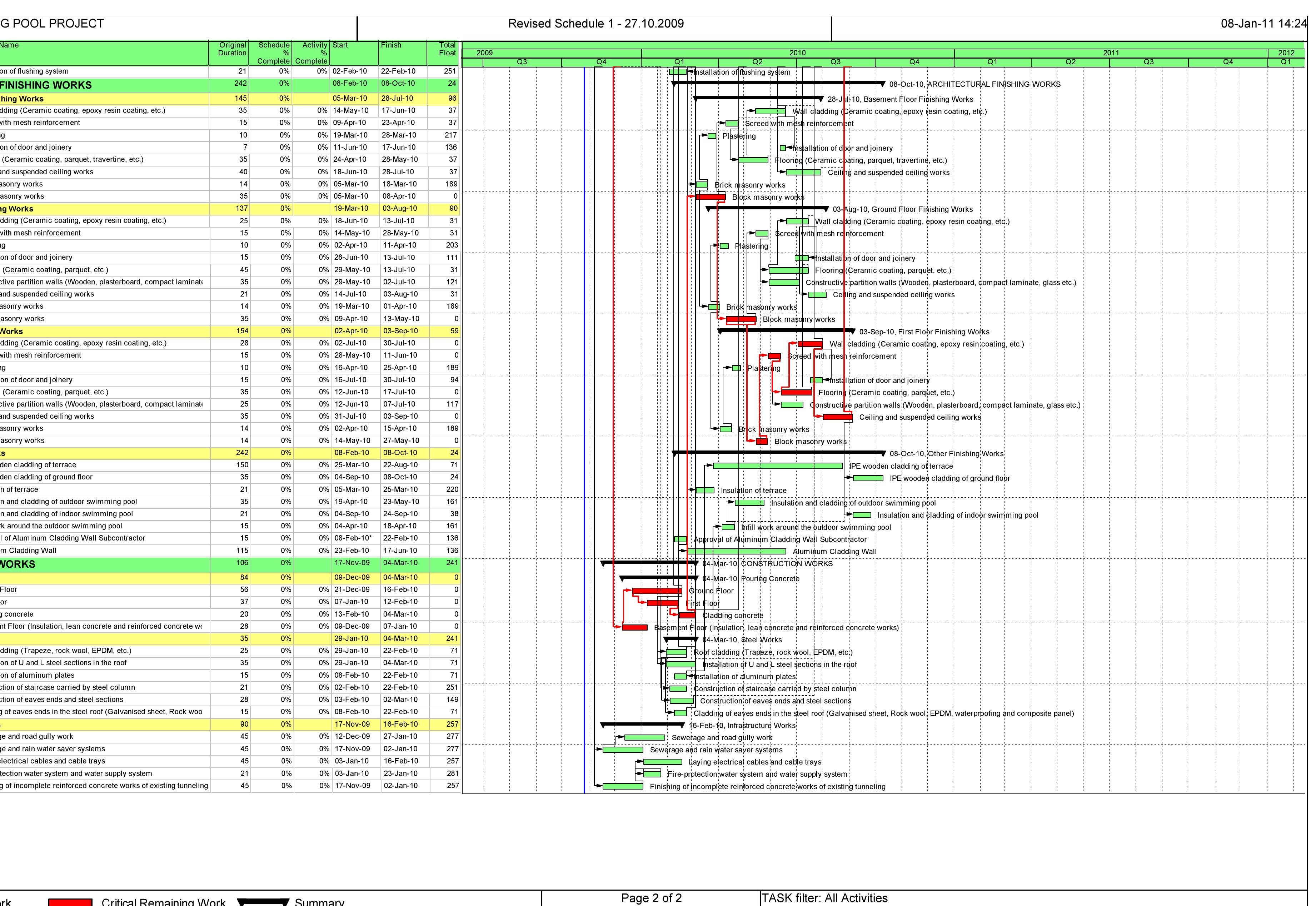
Task: Click the Finish column header
Action: [x=390, y=45]
